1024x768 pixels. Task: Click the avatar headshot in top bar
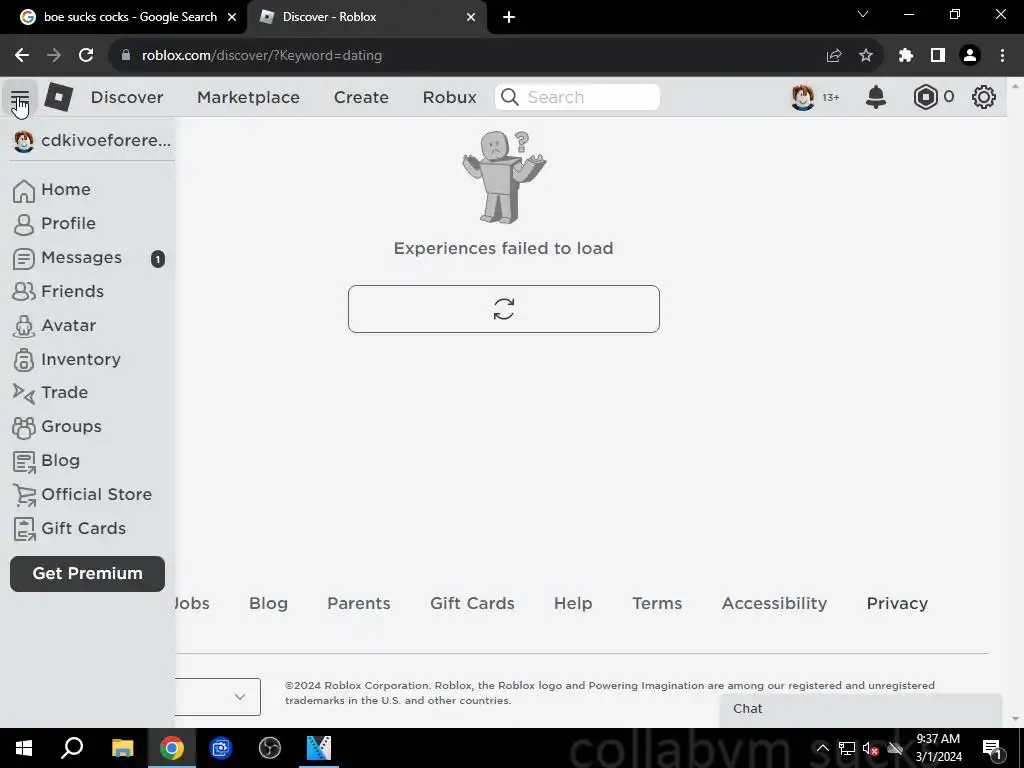pyautogui.click(x=803, y=97)
